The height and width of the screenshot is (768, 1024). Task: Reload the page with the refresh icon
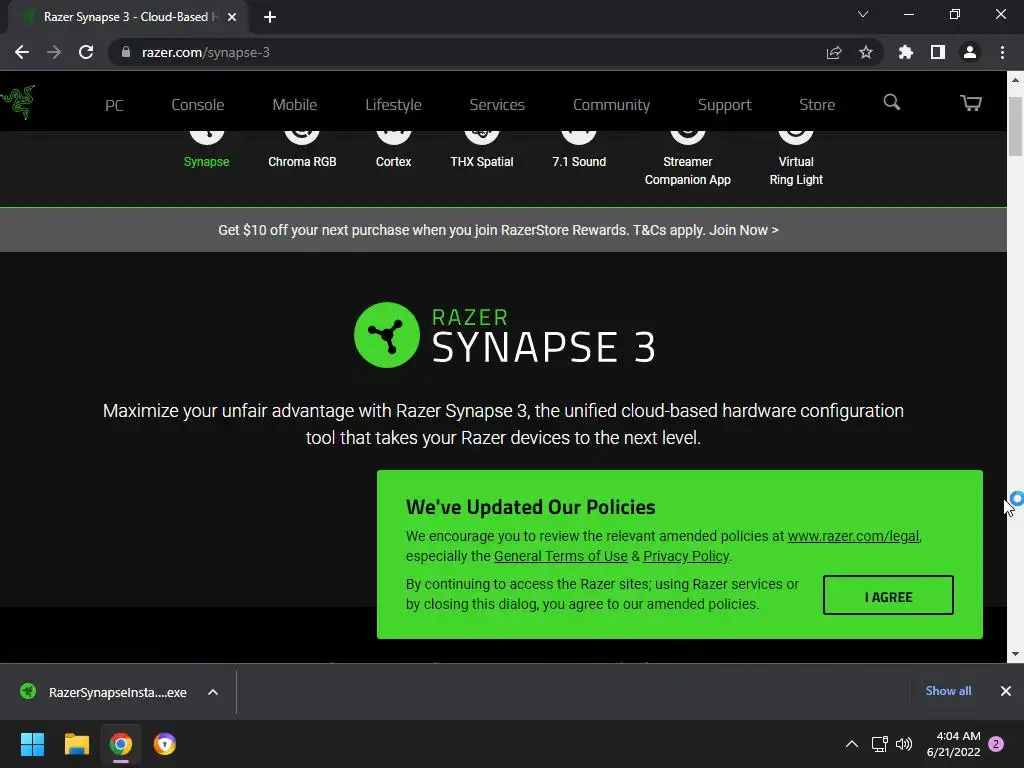coord(86,52)
